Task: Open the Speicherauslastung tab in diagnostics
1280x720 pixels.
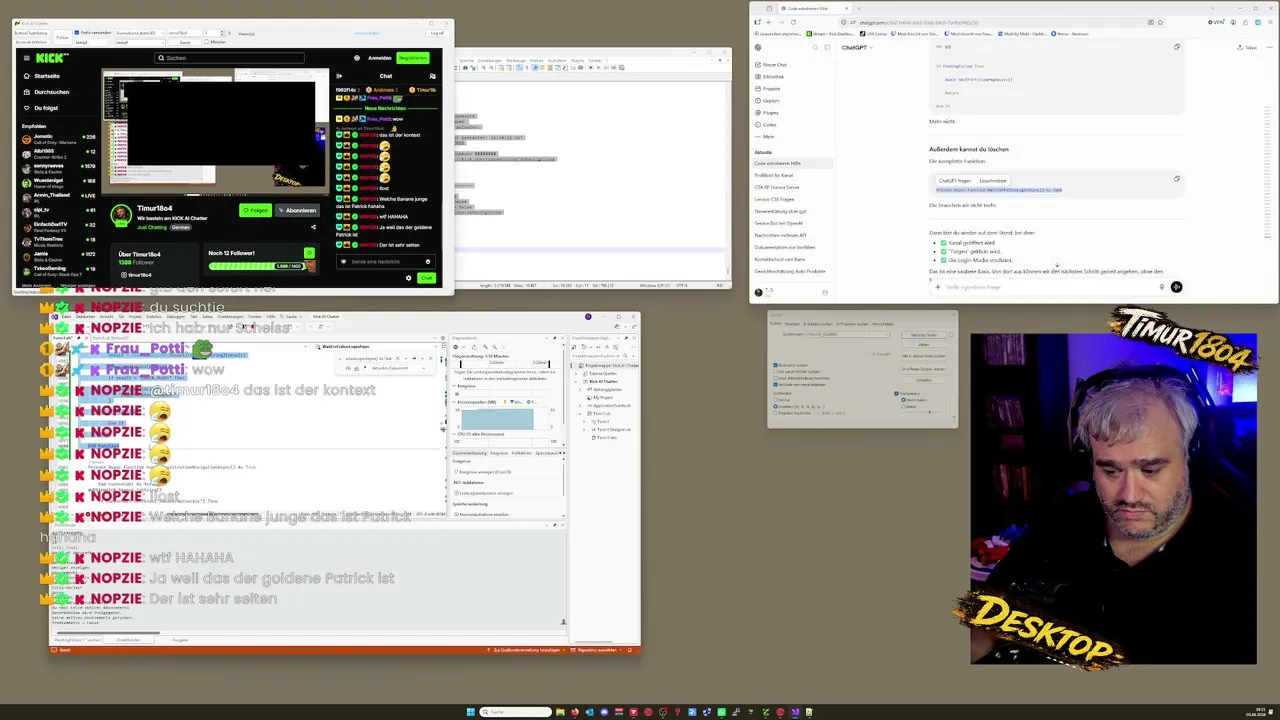Action: point(549,453)
